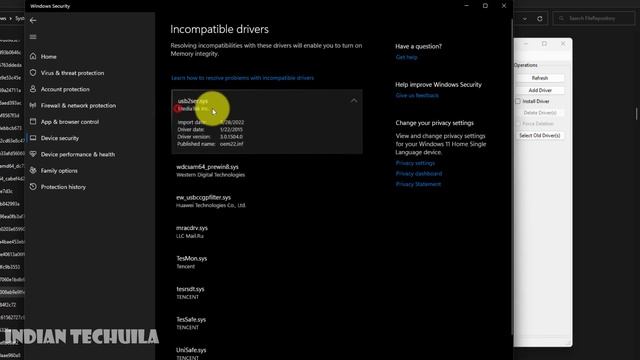
Task: Click the Account protection person icon
Action: [33, 89]
